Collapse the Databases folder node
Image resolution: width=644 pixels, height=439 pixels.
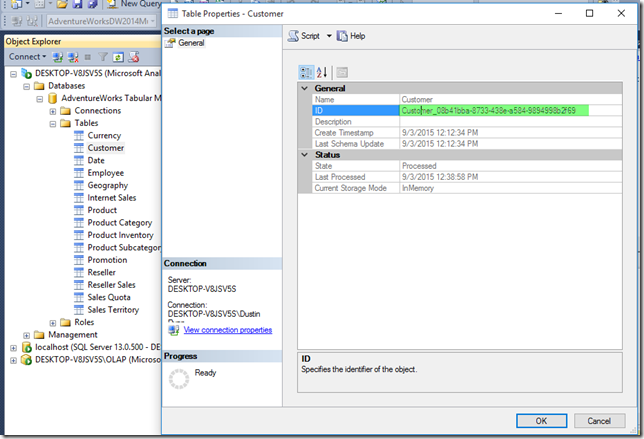point(26,87)
